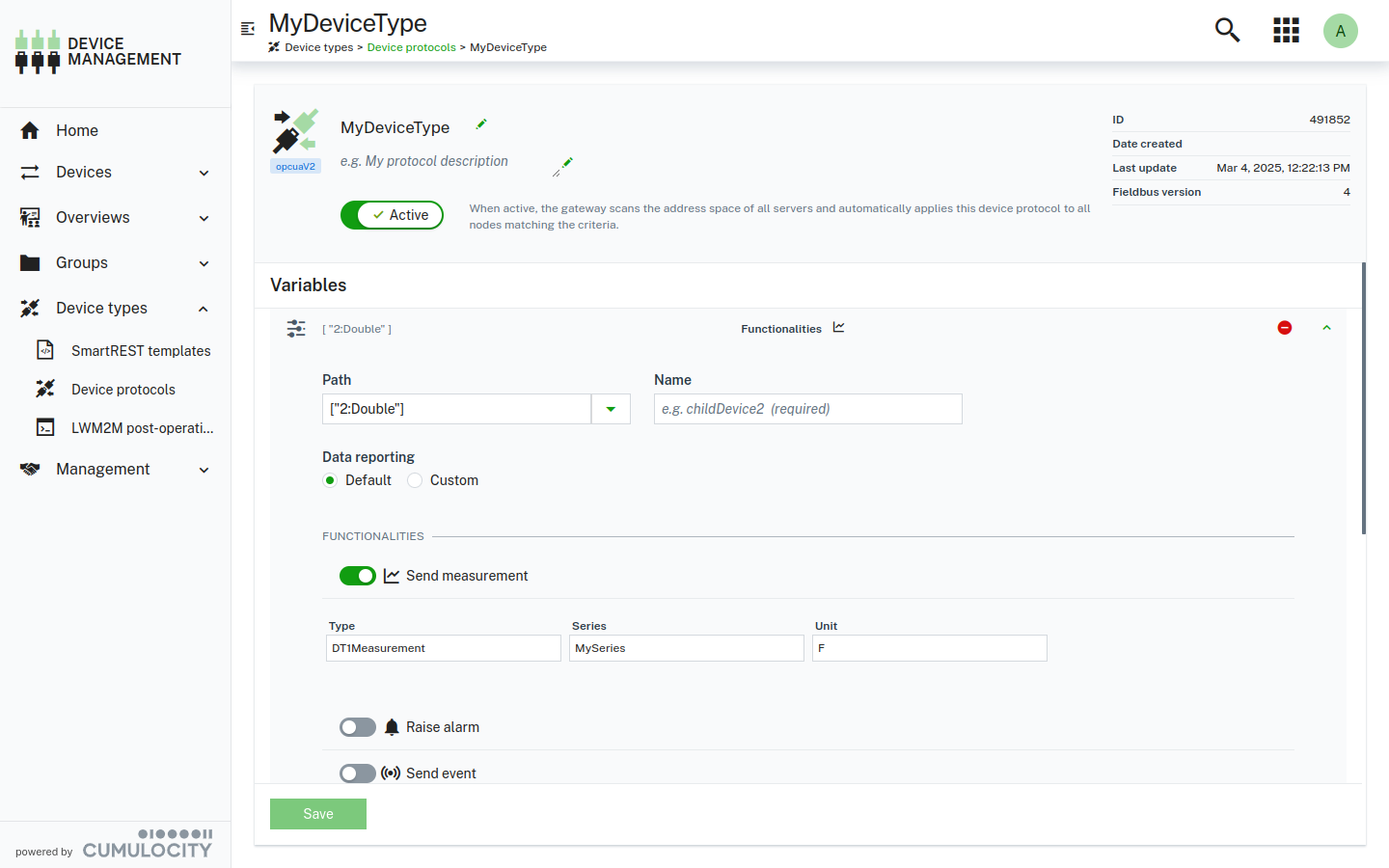Go to Home in sidebar
This screenshot has width=1389, height=868.
pyautogui.click(x=77, y=130)
